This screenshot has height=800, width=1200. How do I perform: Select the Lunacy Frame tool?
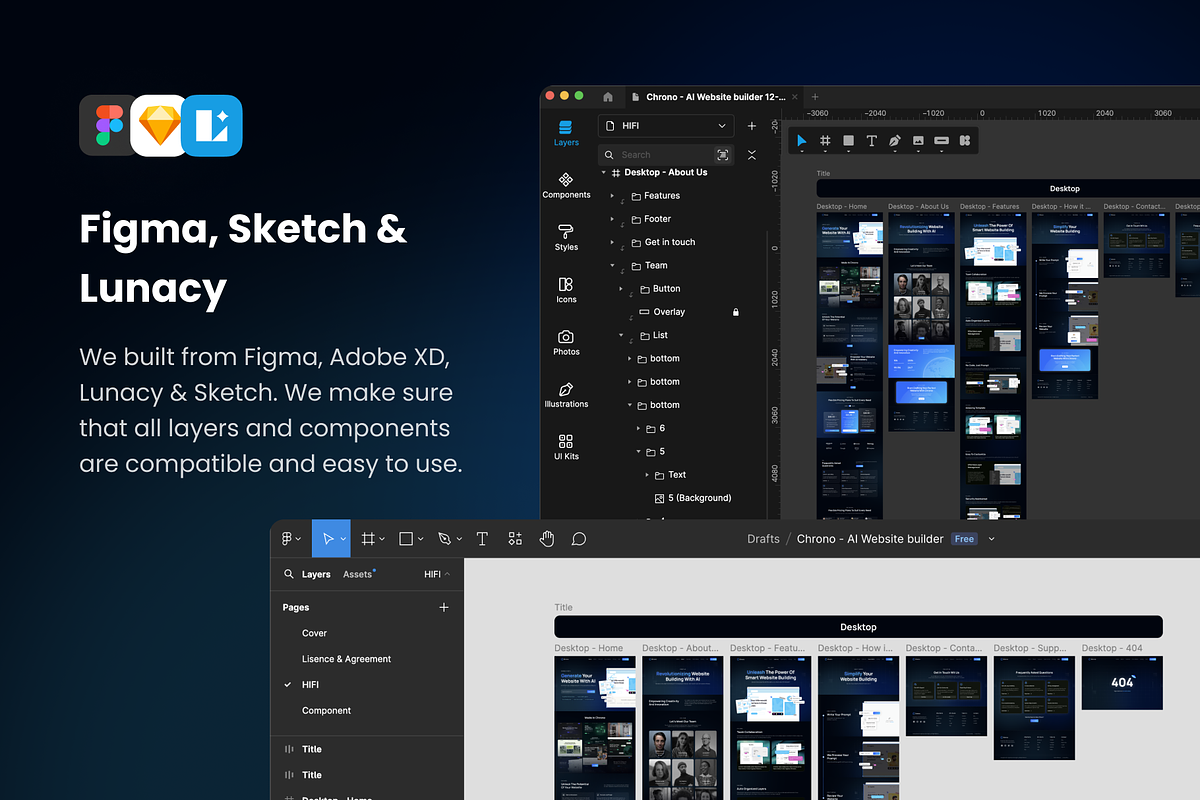coord(825,142)
